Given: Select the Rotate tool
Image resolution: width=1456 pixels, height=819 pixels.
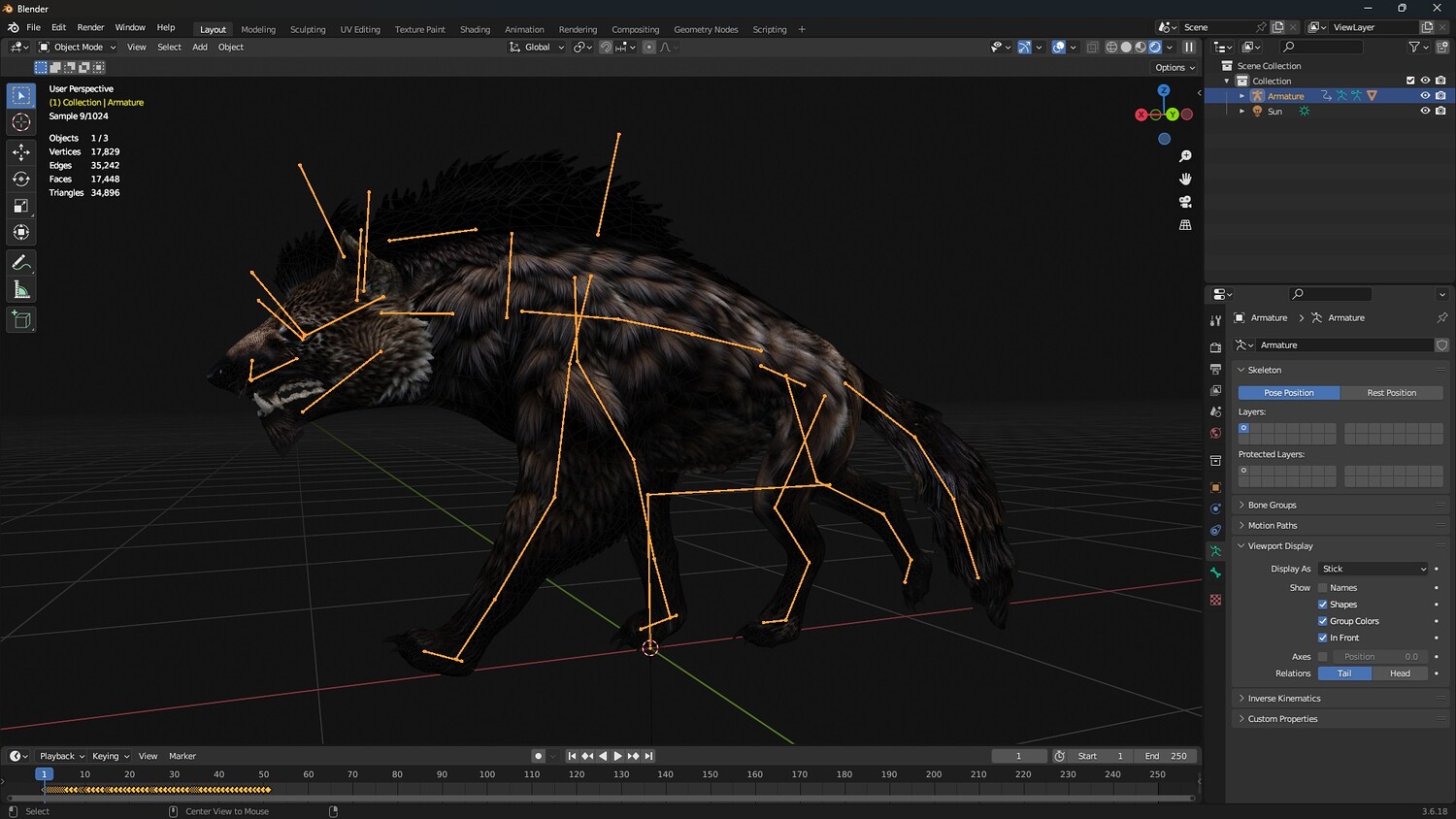Looking at the screenshot, I should pos(21,179).
